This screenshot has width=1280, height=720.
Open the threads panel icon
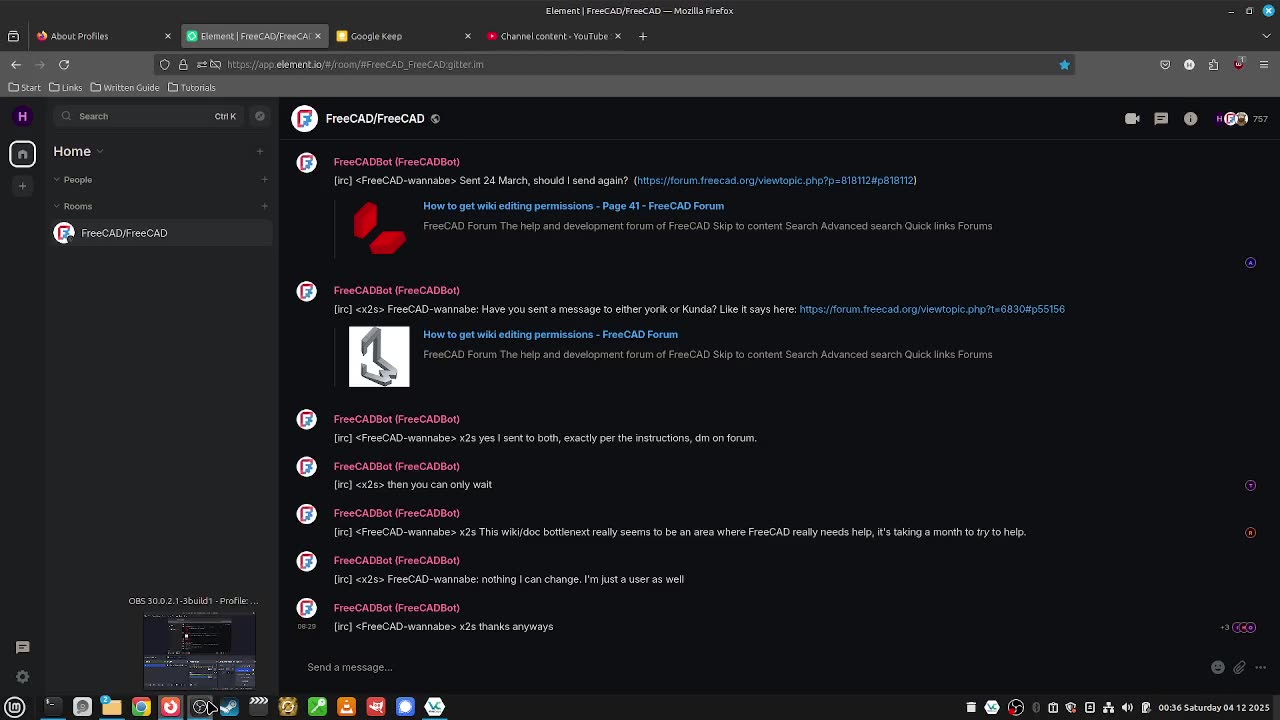pos(1161,119)
